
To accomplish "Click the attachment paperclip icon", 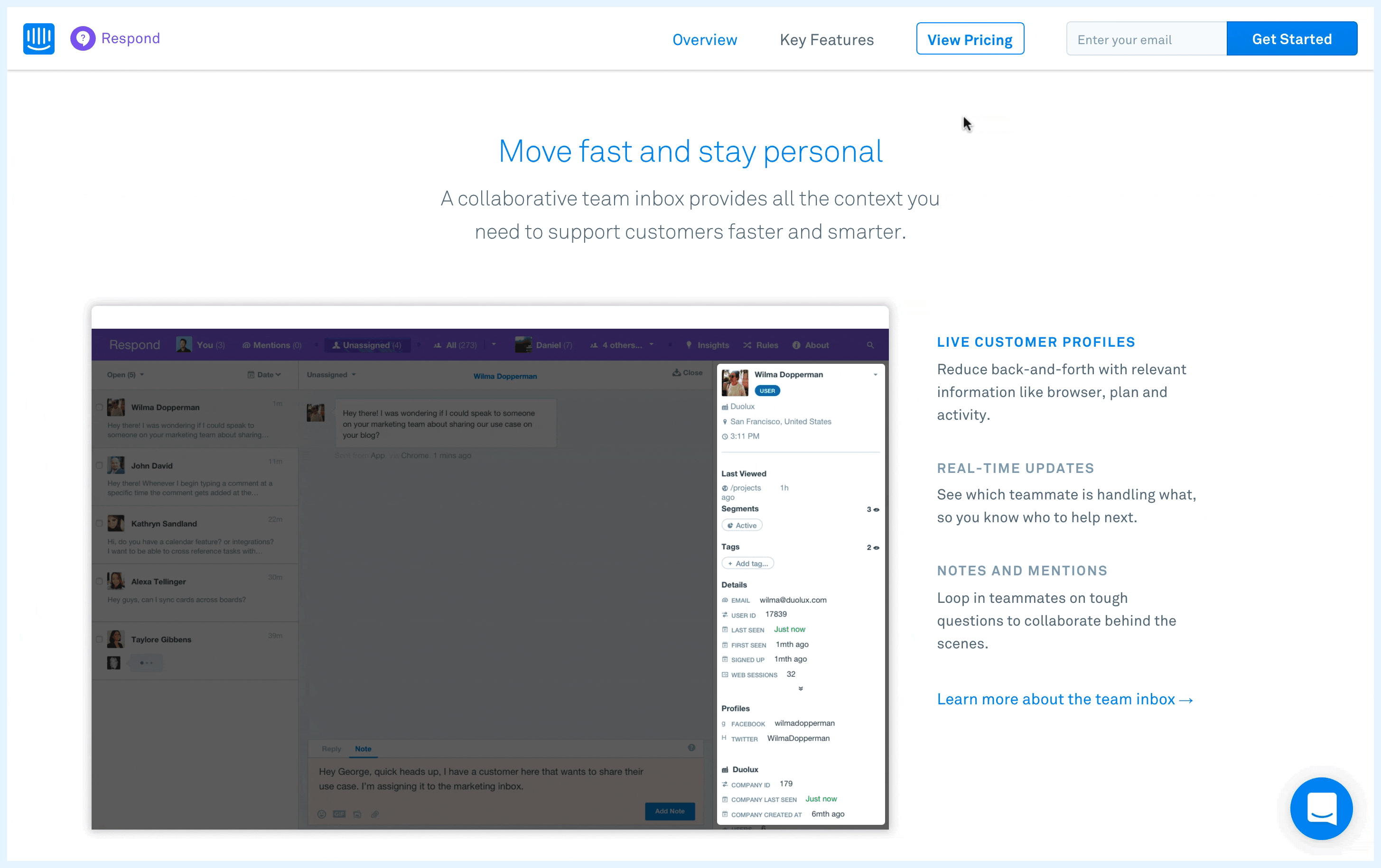I will tap(375, 814).
